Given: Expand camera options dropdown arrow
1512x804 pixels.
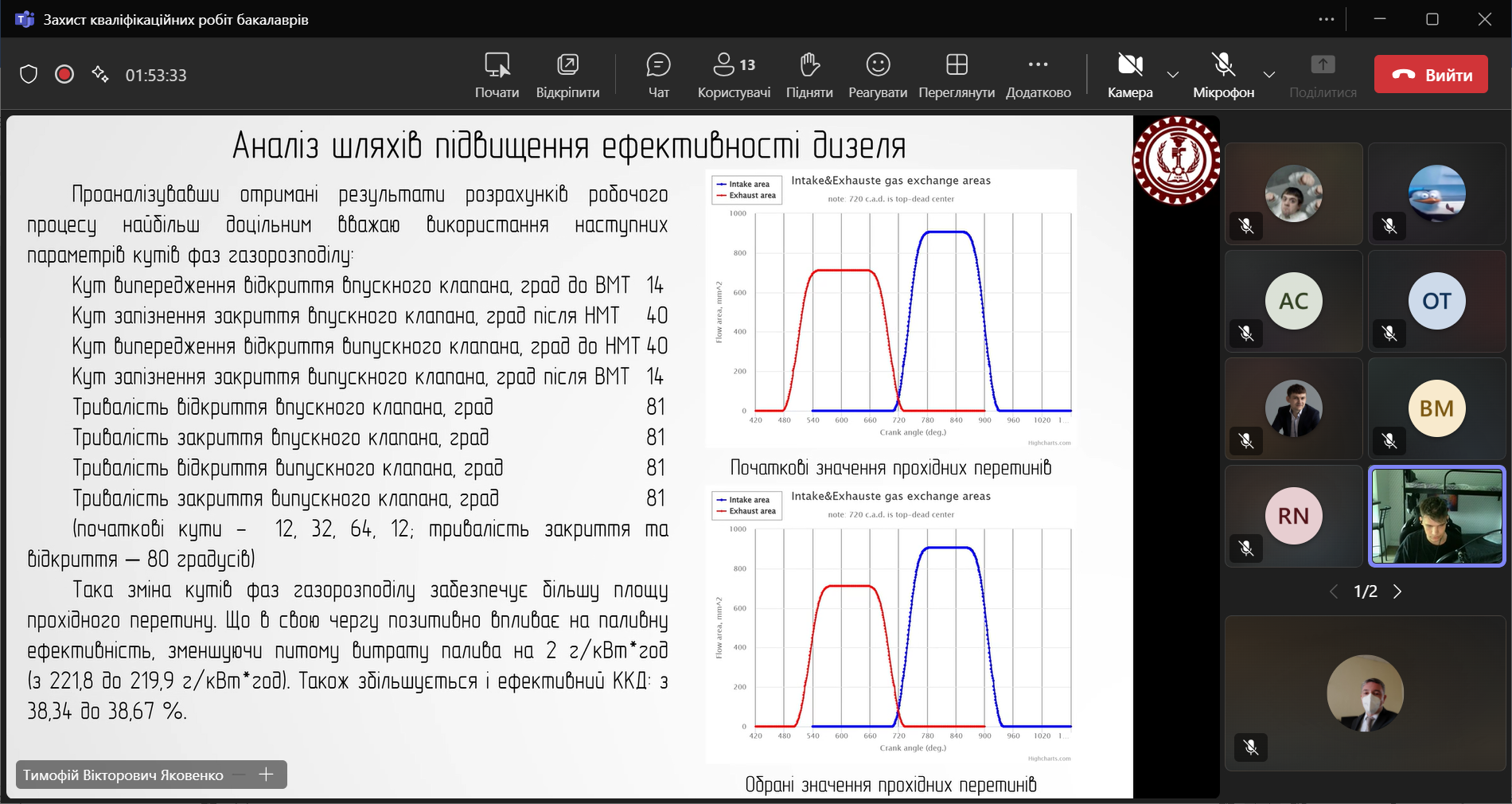Looking at the screenshot, I should pos(1172,75).
